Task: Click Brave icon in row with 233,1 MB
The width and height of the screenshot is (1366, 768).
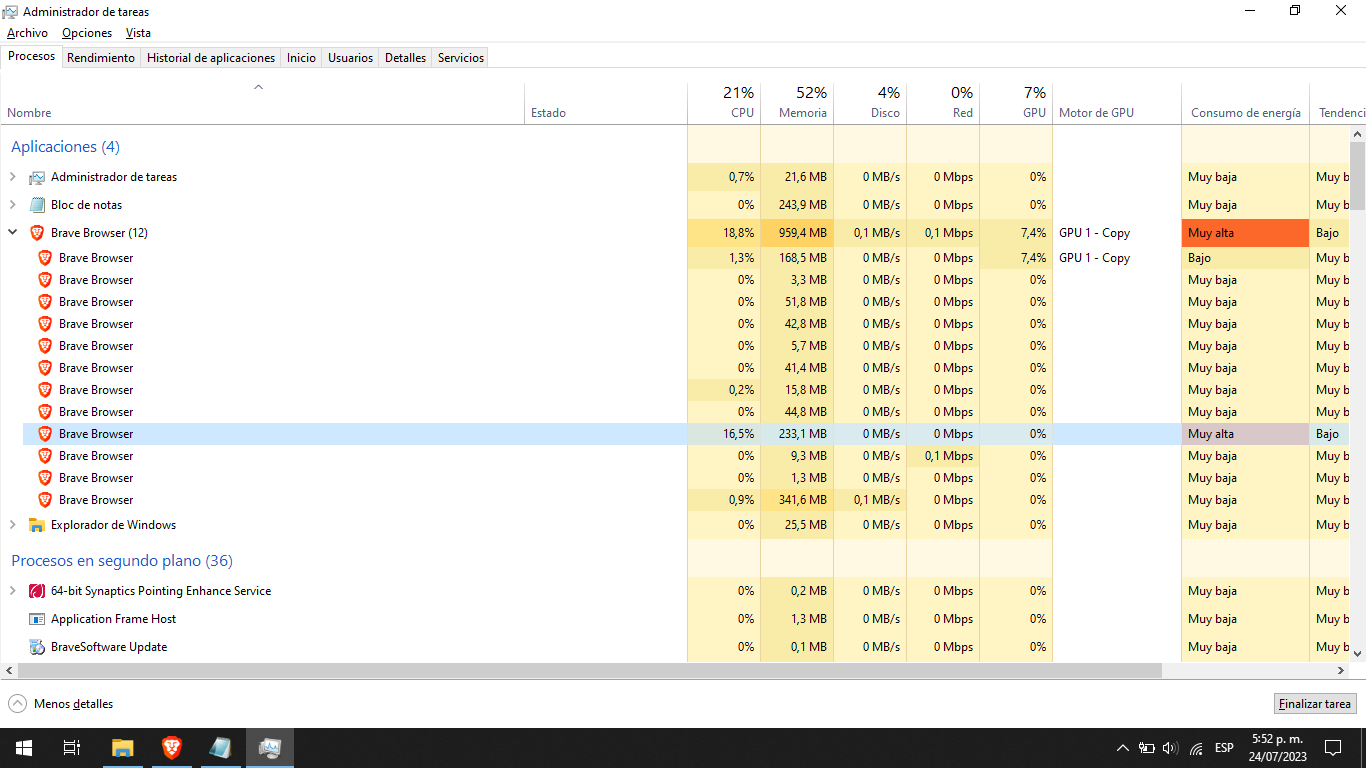Action: coord(45,434)
